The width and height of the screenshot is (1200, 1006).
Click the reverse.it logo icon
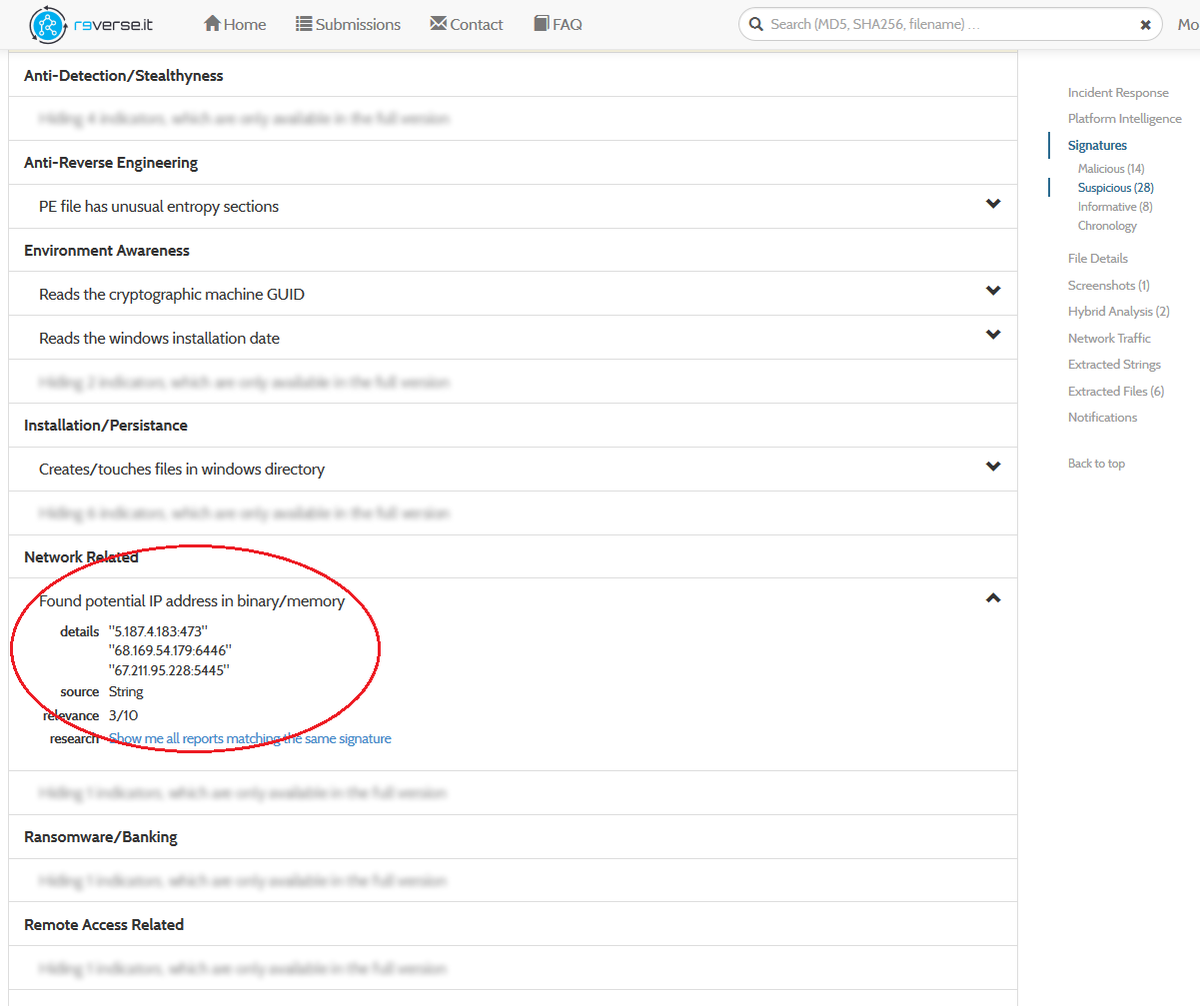pos(49,24)
